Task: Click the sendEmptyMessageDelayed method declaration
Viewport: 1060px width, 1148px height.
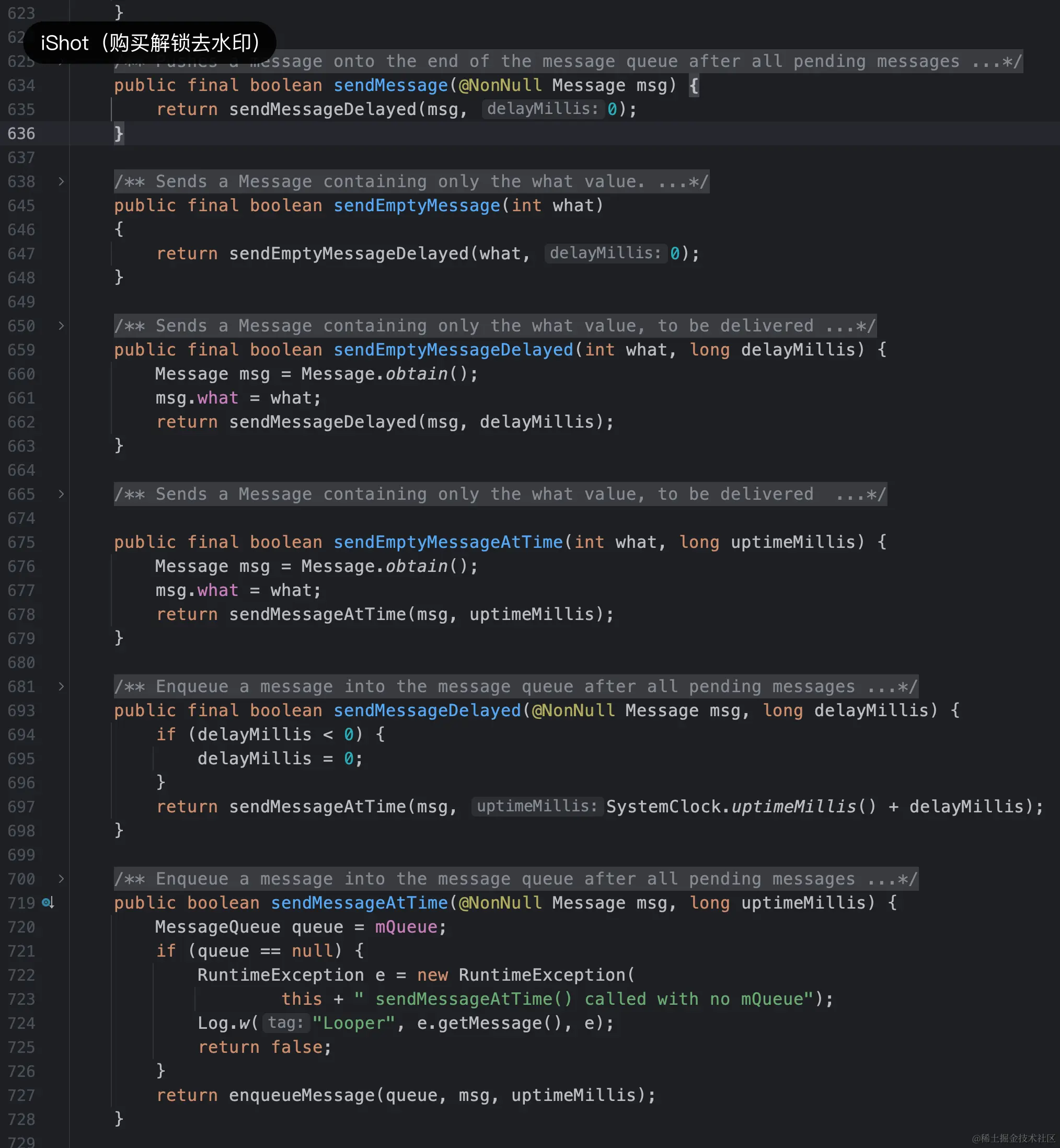Action: tap(453, 350)
